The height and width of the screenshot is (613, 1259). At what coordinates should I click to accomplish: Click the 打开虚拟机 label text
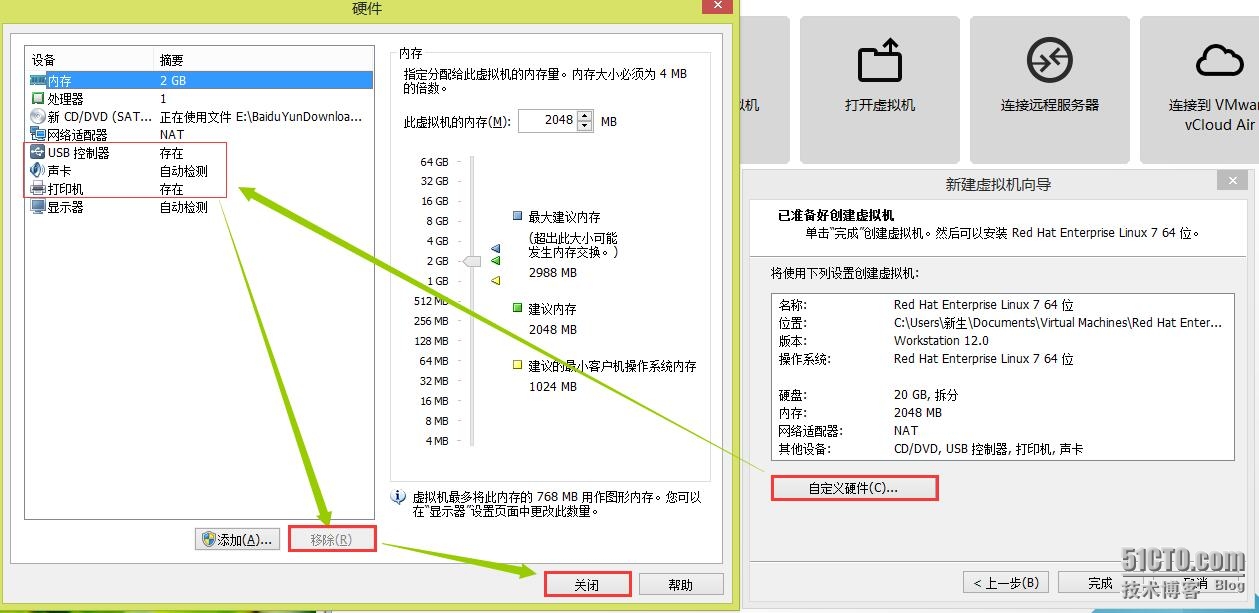(880, 105)
